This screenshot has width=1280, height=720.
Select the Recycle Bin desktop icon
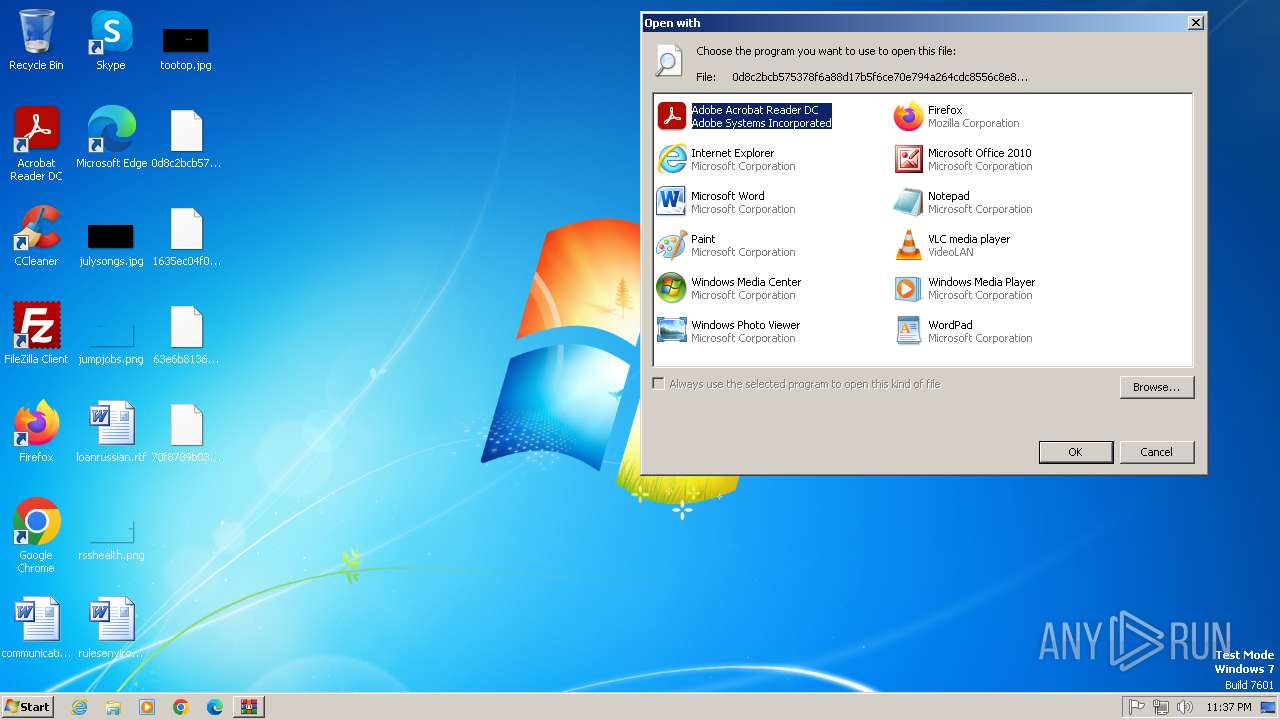36,40
